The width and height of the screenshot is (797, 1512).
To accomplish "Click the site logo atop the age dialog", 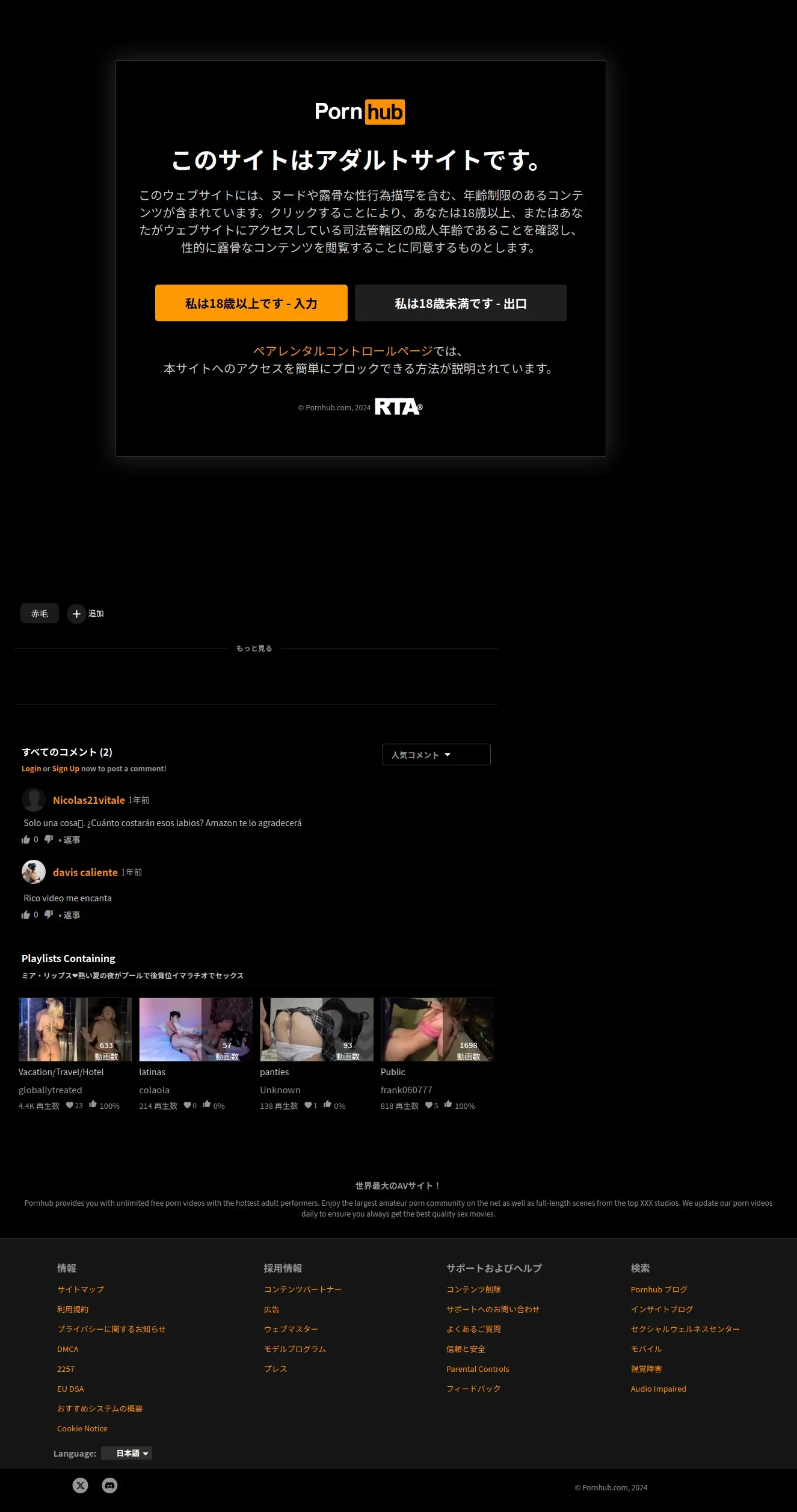I will [x=360, y=112].
